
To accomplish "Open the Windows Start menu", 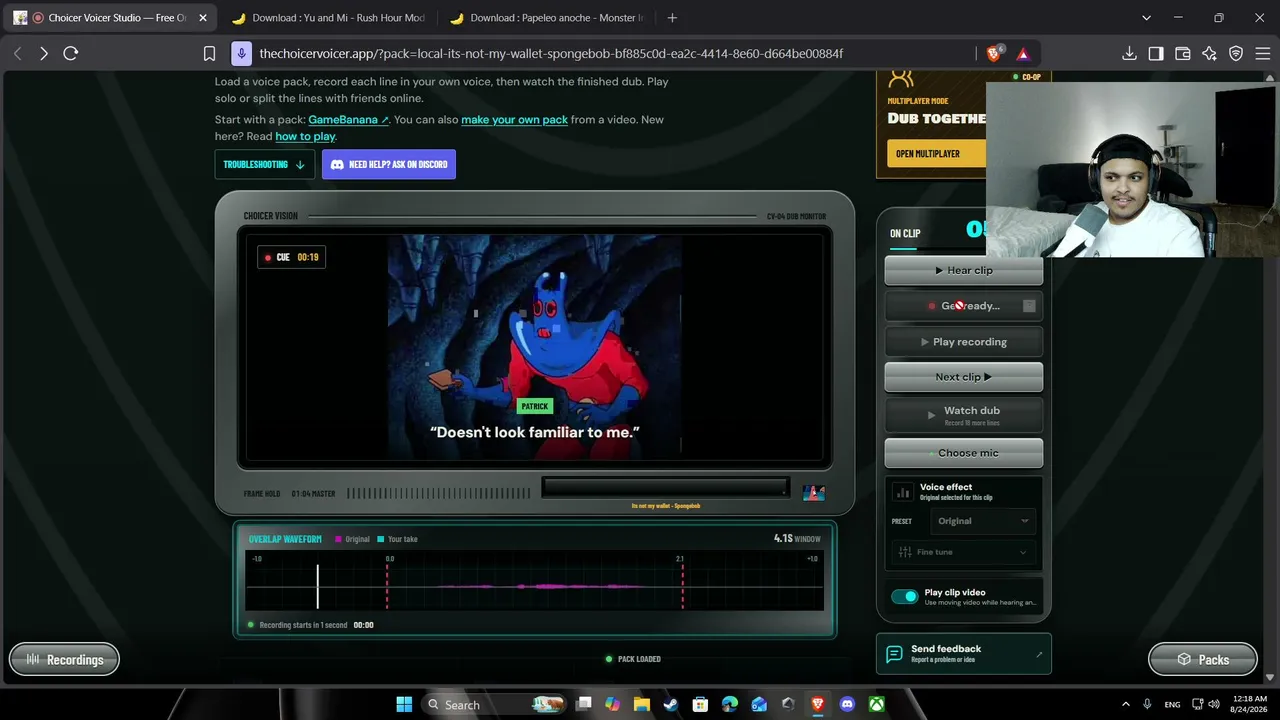I will click(x=404, y=704).
